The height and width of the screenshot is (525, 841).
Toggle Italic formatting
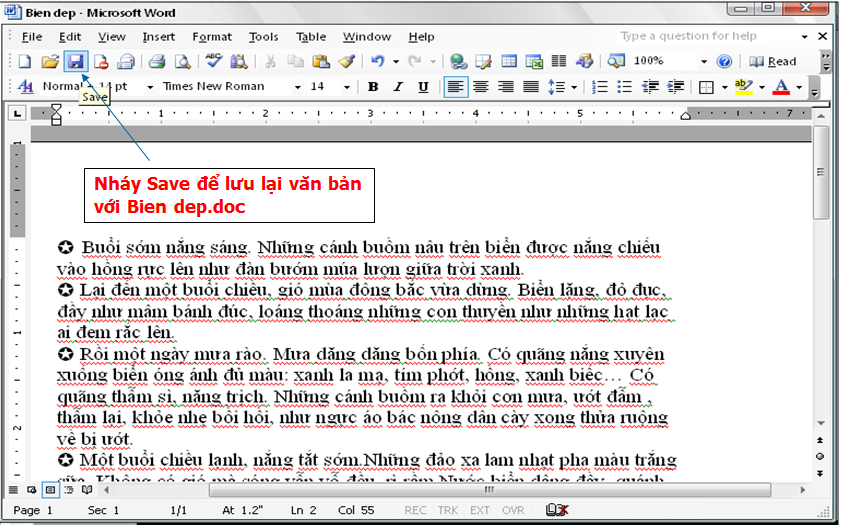(398, 87)
